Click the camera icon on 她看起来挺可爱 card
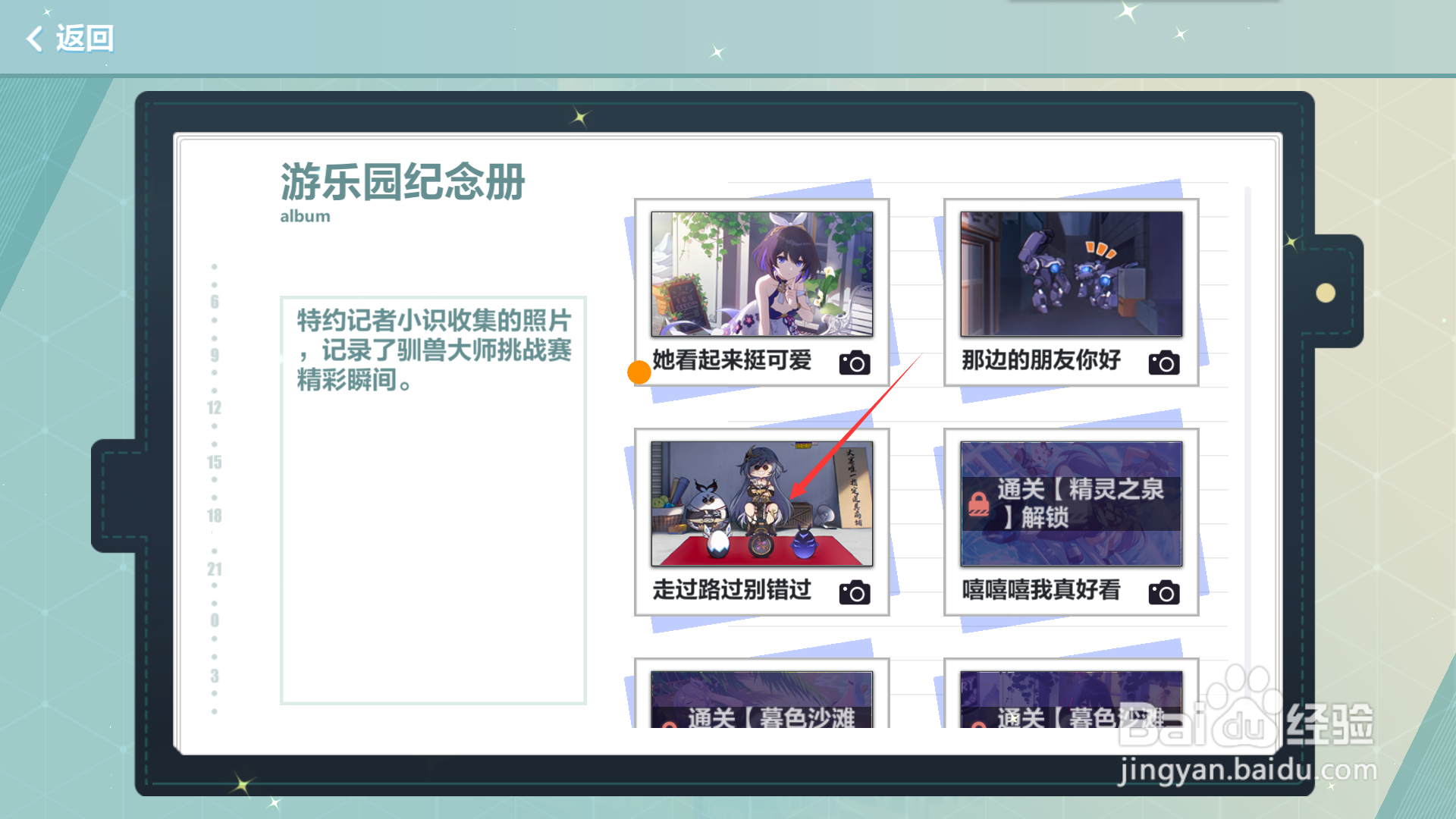 [855, 362]
